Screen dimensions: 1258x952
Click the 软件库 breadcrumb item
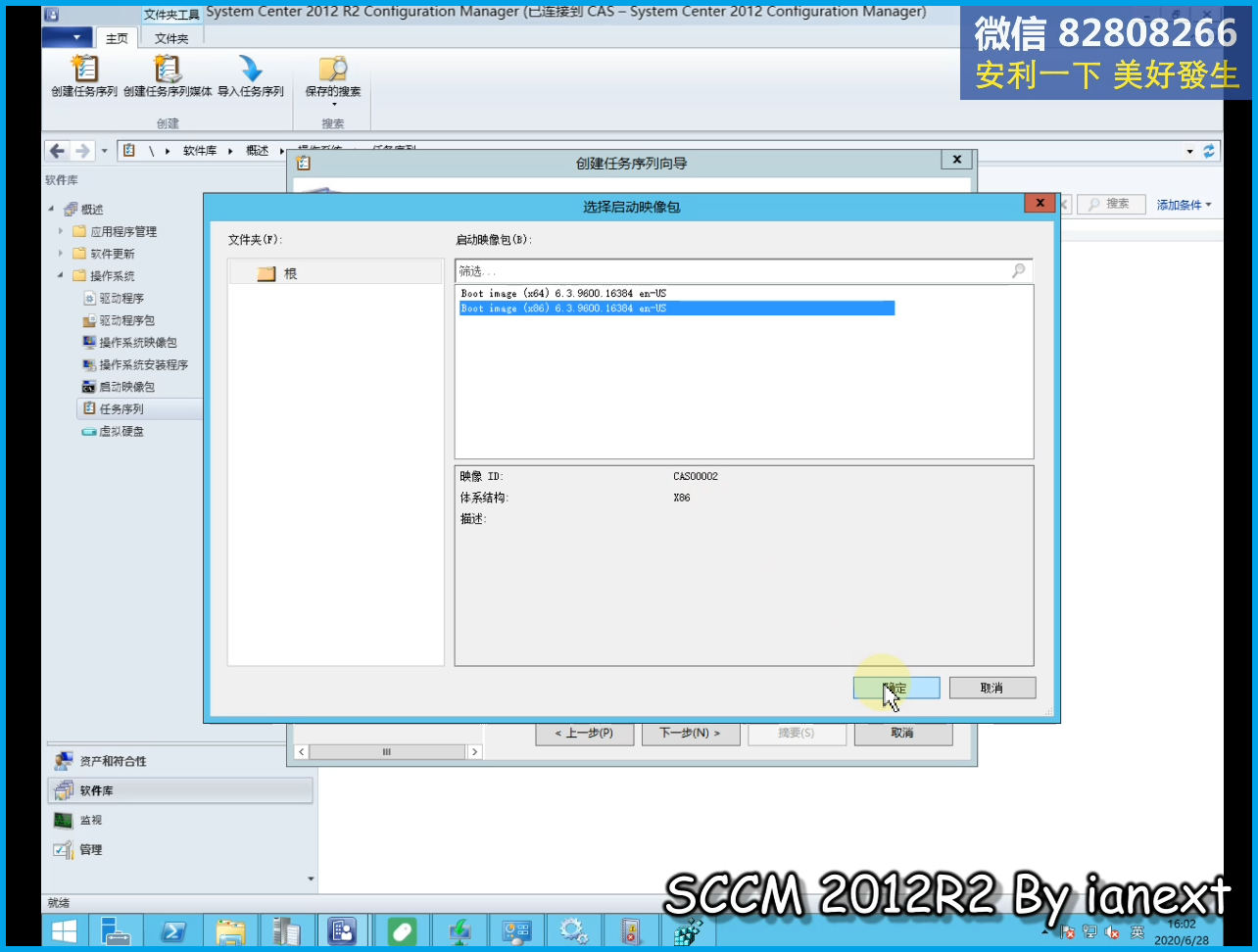(x=200, y=151)
